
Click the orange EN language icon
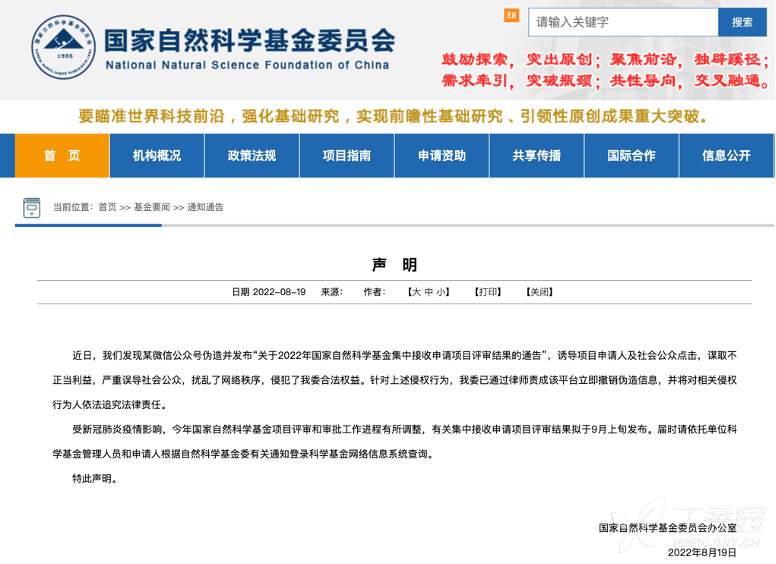click(511, 16)
